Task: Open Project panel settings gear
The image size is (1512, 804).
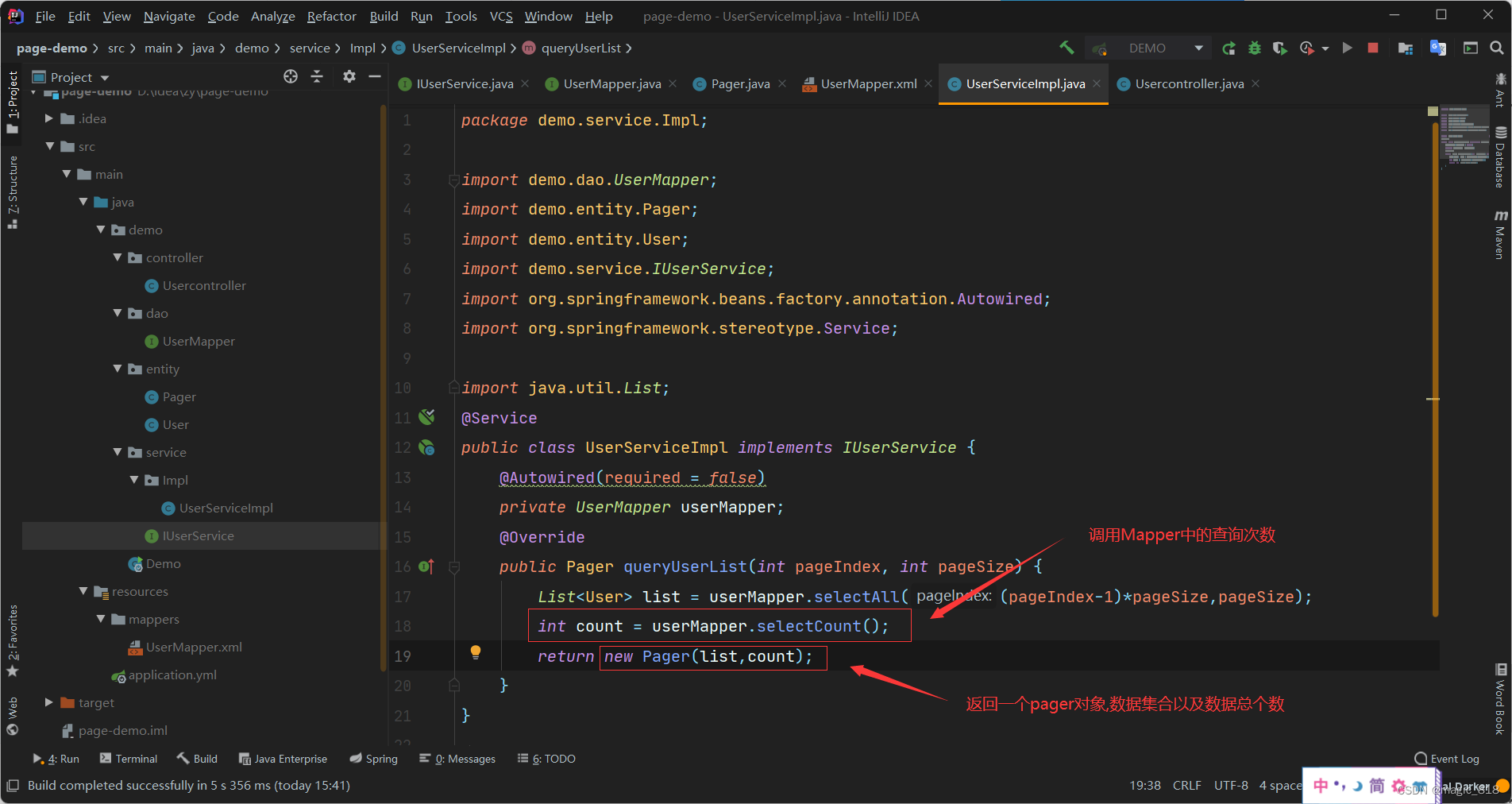Action: click(349, 76)
